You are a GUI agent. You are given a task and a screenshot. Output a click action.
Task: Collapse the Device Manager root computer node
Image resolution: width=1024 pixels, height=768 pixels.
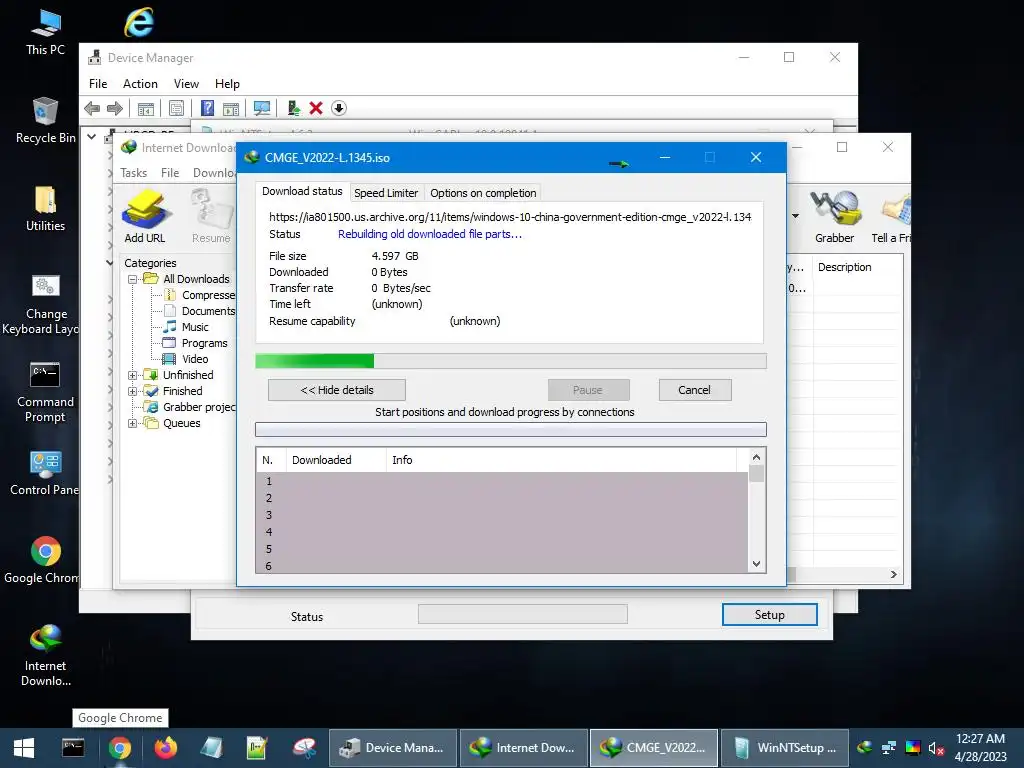pyautogui.click(x=92, y=137)
